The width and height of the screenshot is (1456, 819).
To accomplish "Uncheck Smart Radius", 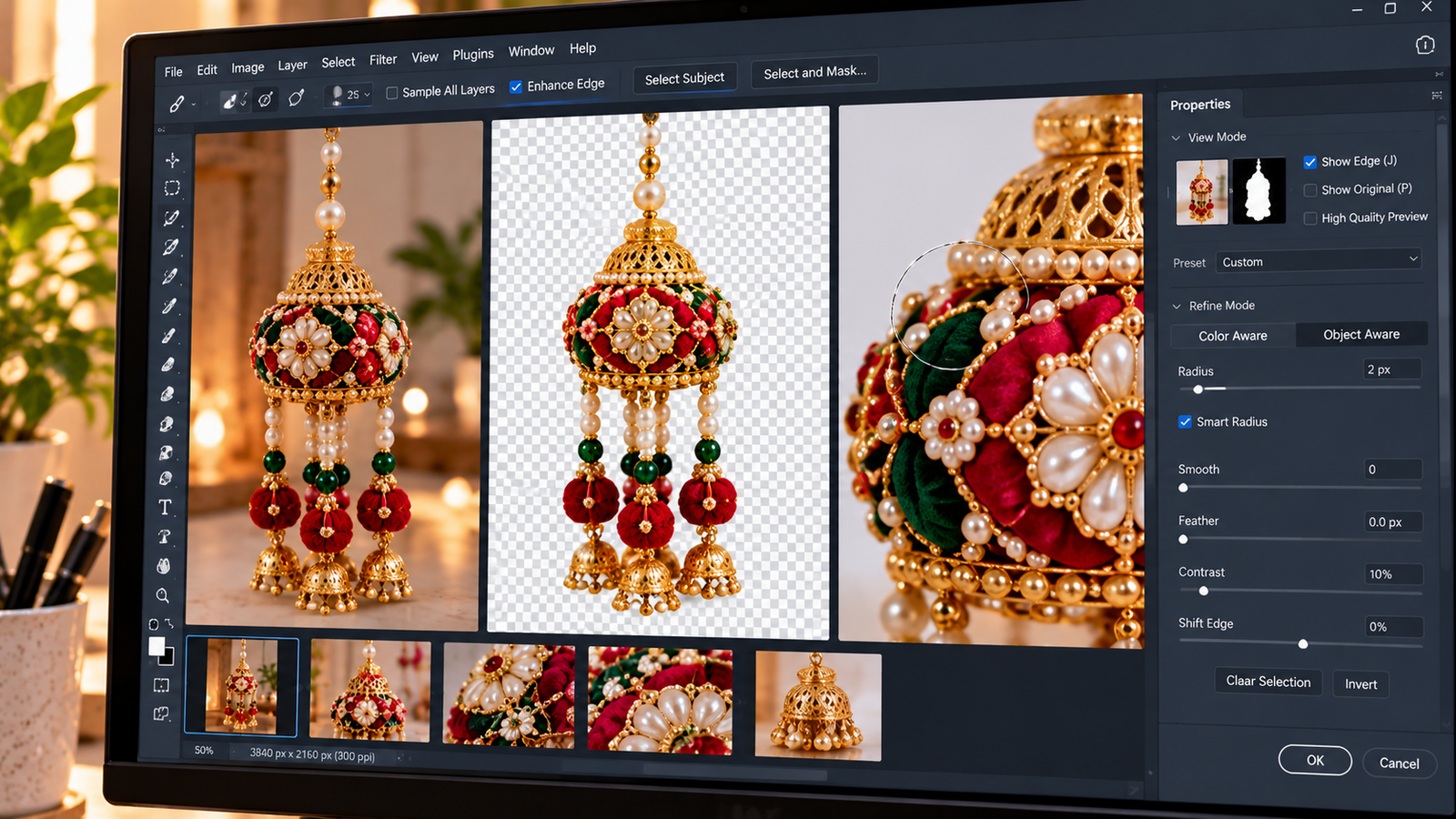I will click(x=1185, y=421).
